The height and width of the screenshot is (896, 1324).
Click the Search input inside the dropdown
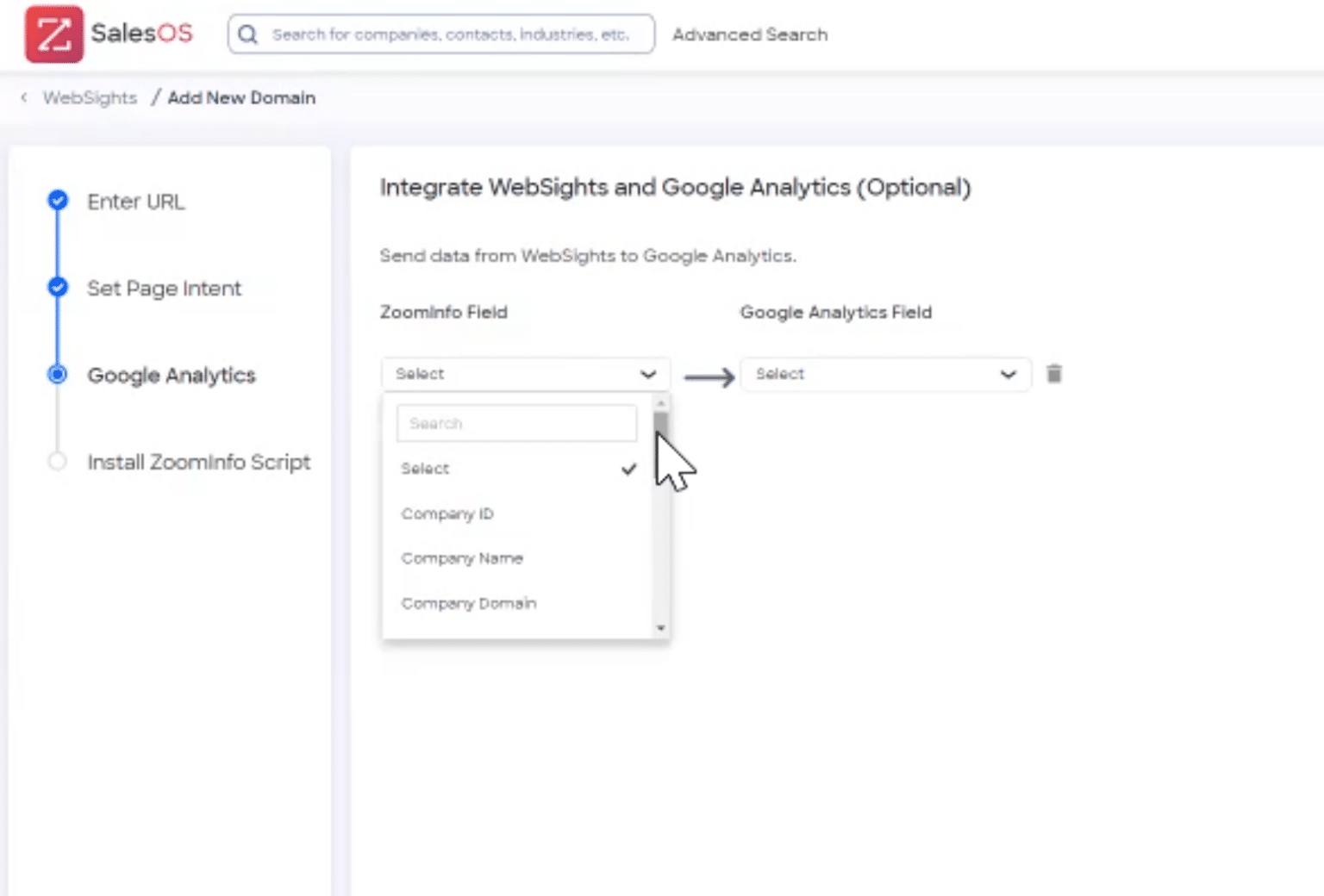(515, 423)
